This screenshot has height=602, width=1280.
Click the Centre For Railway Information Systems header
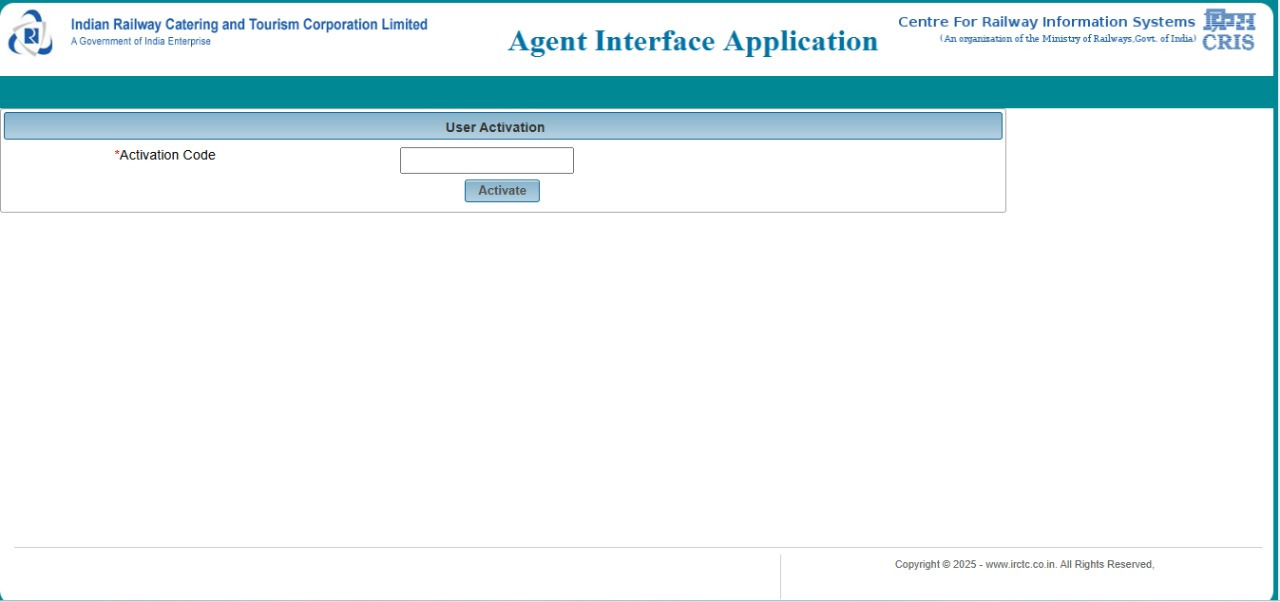1046,21
